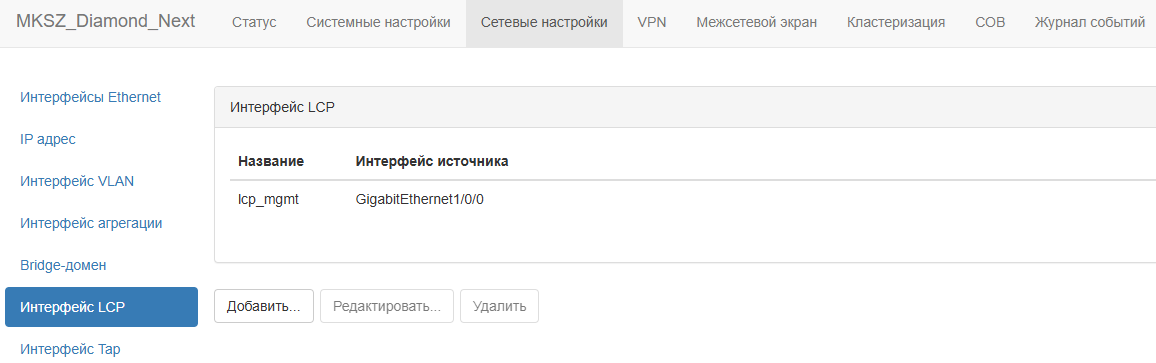Switch to the СОВ tab
This screenshot has width=1156, height=363.
point(989,23)
